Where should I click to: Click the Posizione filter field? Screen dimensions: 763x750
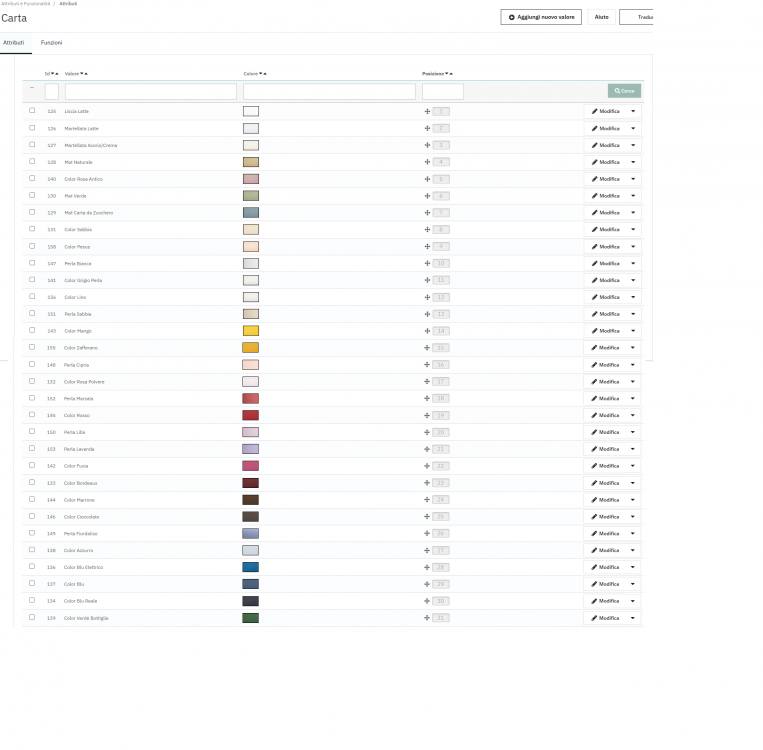[443, 91]
